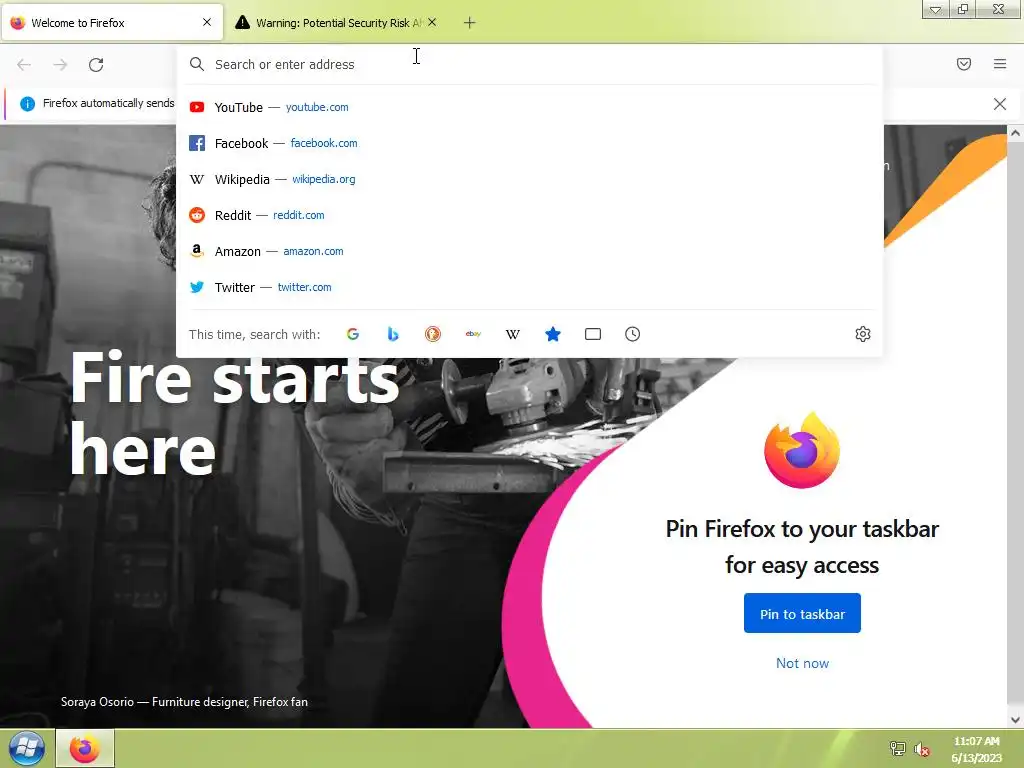Search open Tabs using the rectangle icon
1024x768 pixels.
592,334
